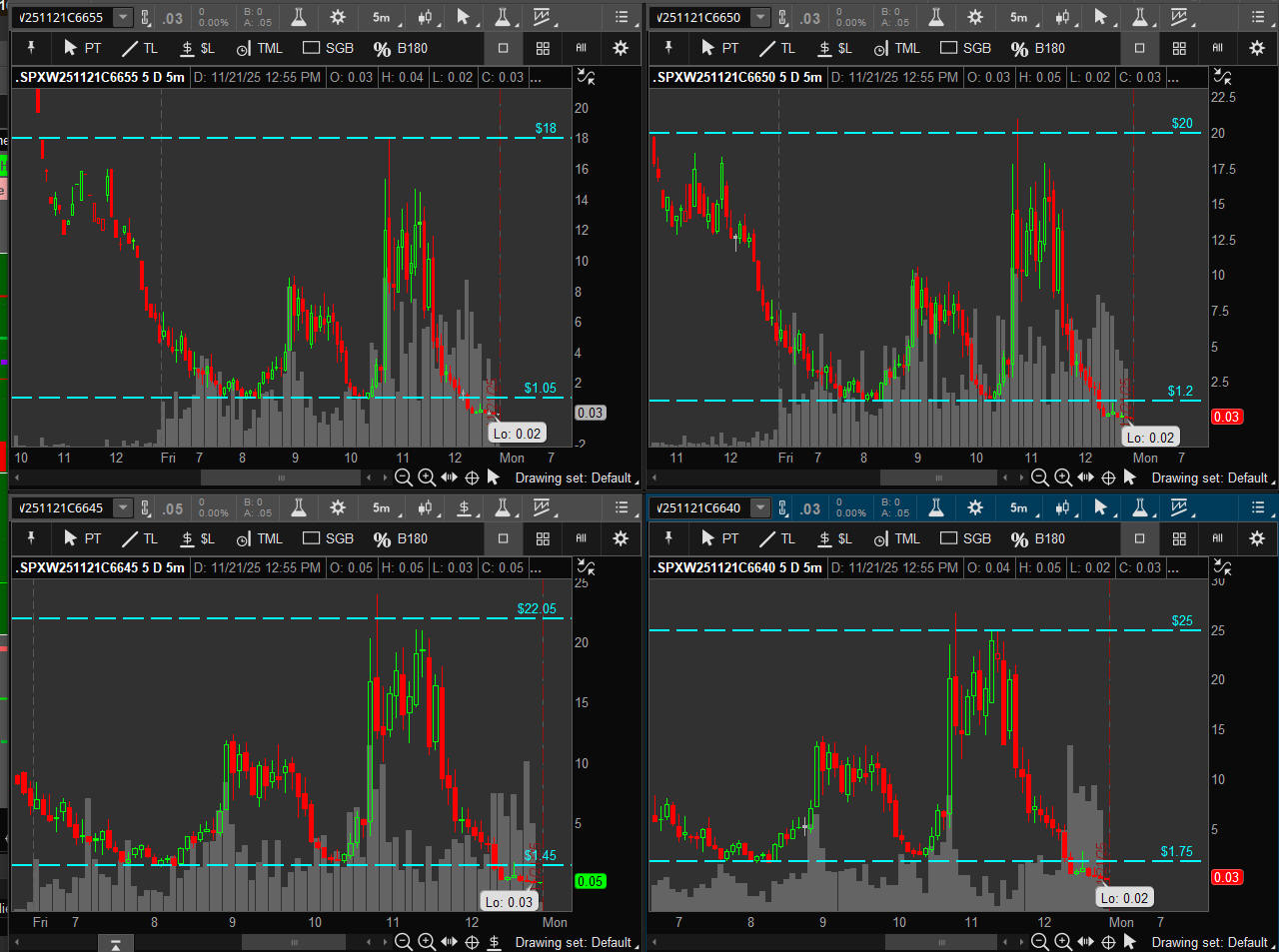Zoom out on the C6655 chart
Viewport: 1279px width, 952px height.
coord(404,477)
